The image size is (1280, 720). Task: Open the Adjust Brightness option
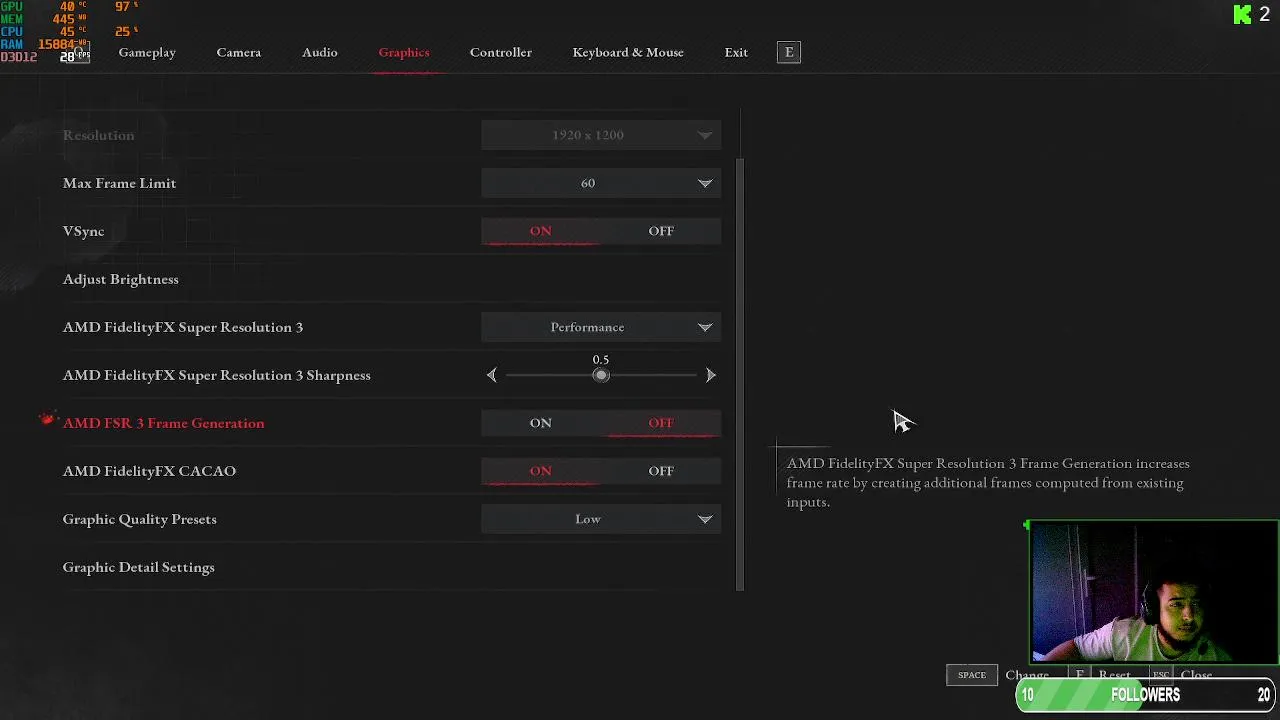(x=121, y=279)
